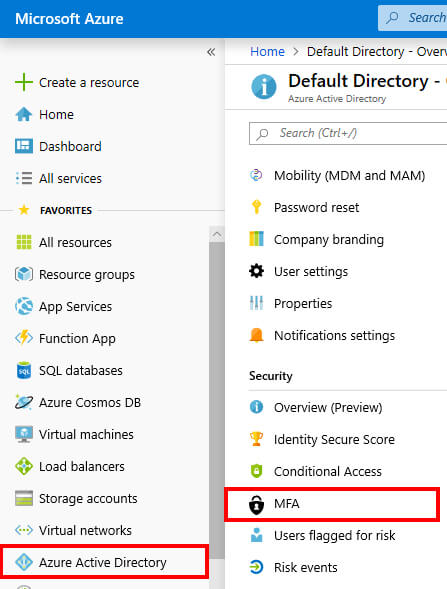Open Azure Cosmos DB planet icon

24,402
